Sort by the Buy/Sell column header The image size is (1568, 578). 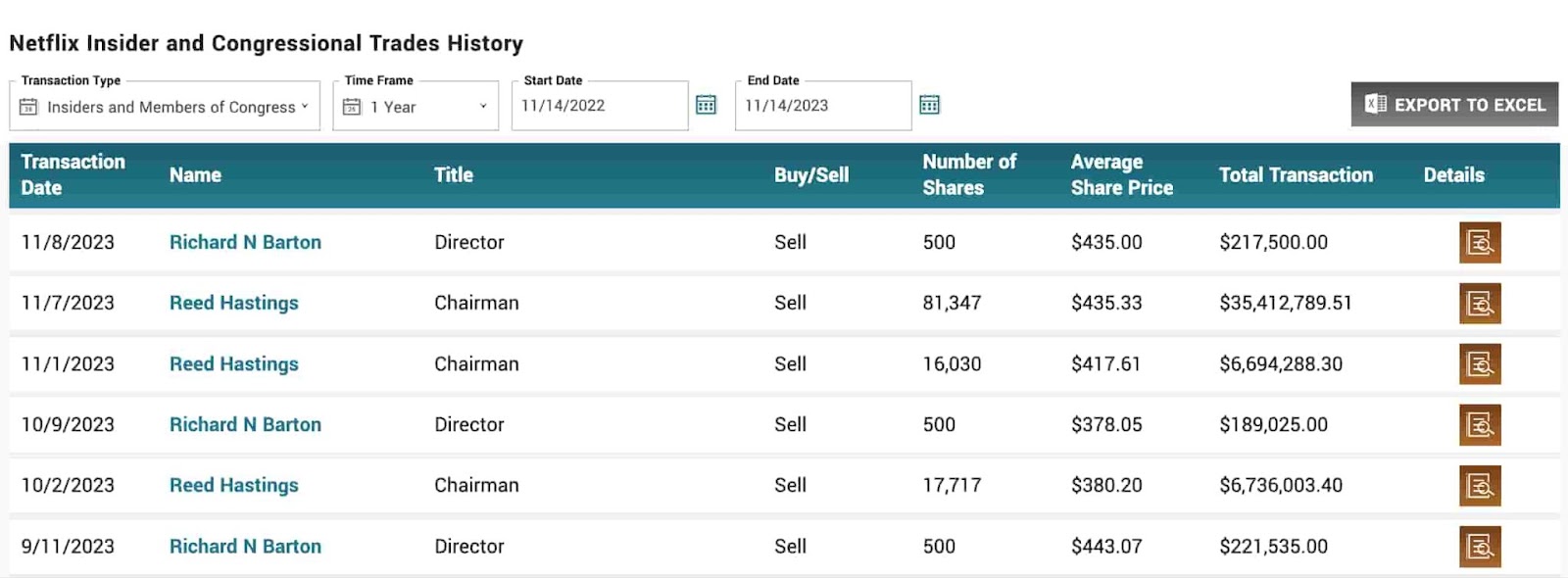pyautogui.click(x=811, y=175)
